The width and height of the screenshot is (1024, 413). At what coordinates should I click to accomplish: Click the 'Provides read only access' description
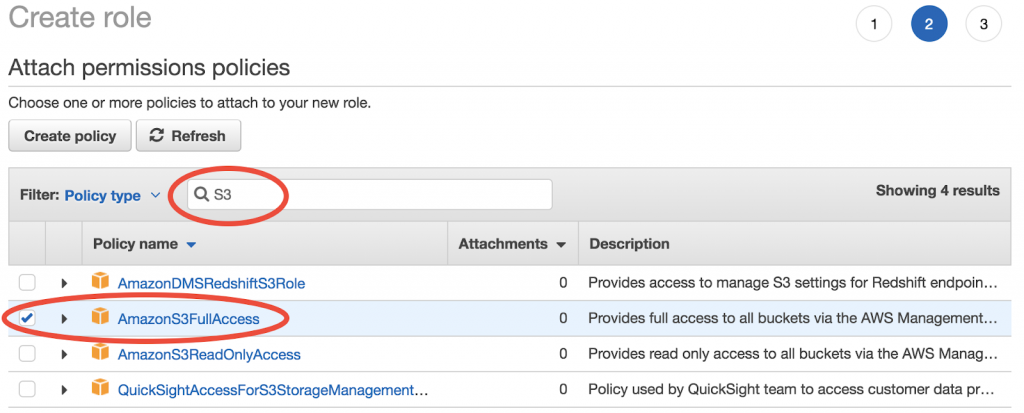[x=793, y=354]
